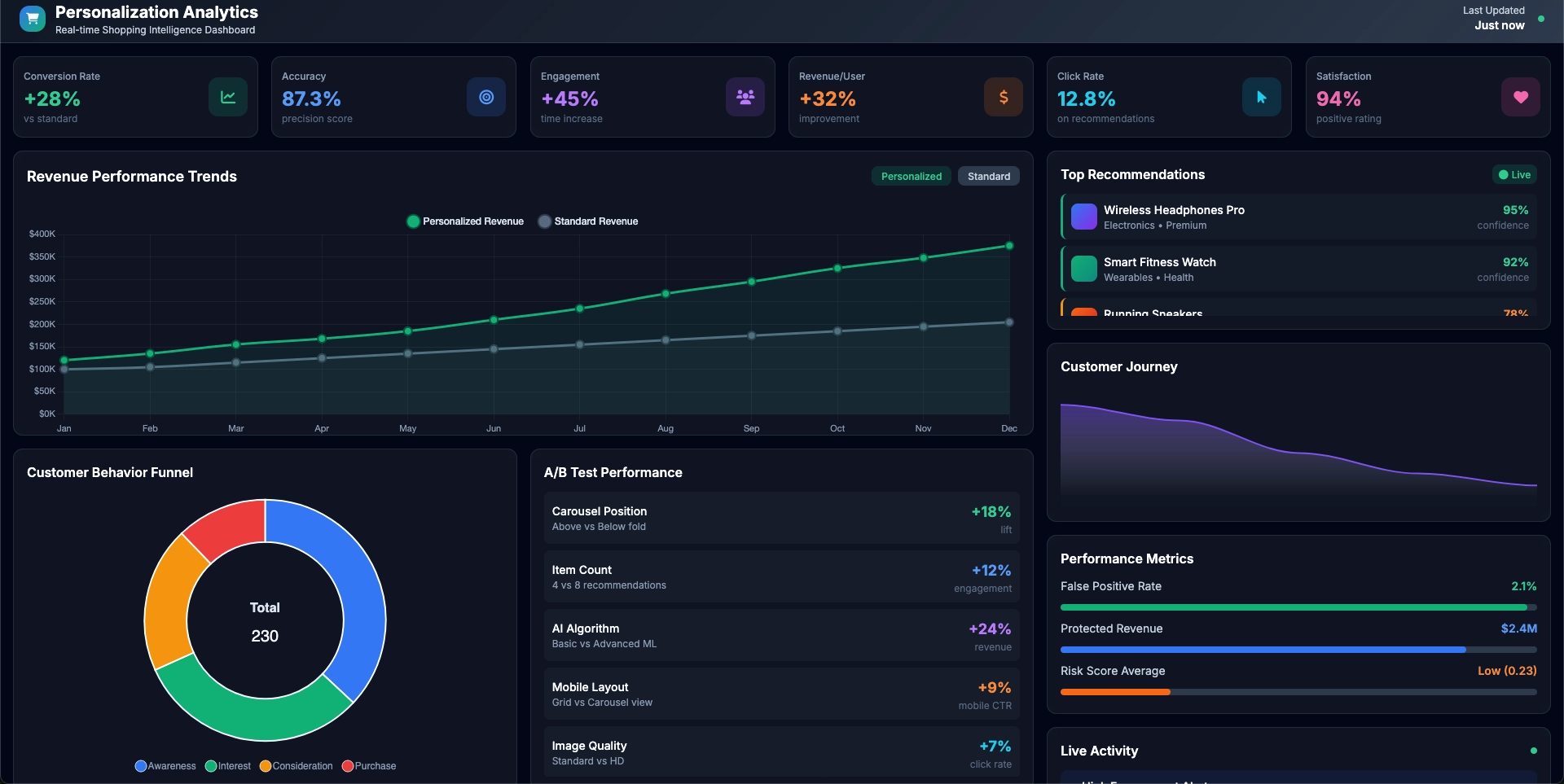The image size is (1564, 784).
Task: Click the Click Rate cursor icon
Action: pyautogui.click(x=1260, y=96)
